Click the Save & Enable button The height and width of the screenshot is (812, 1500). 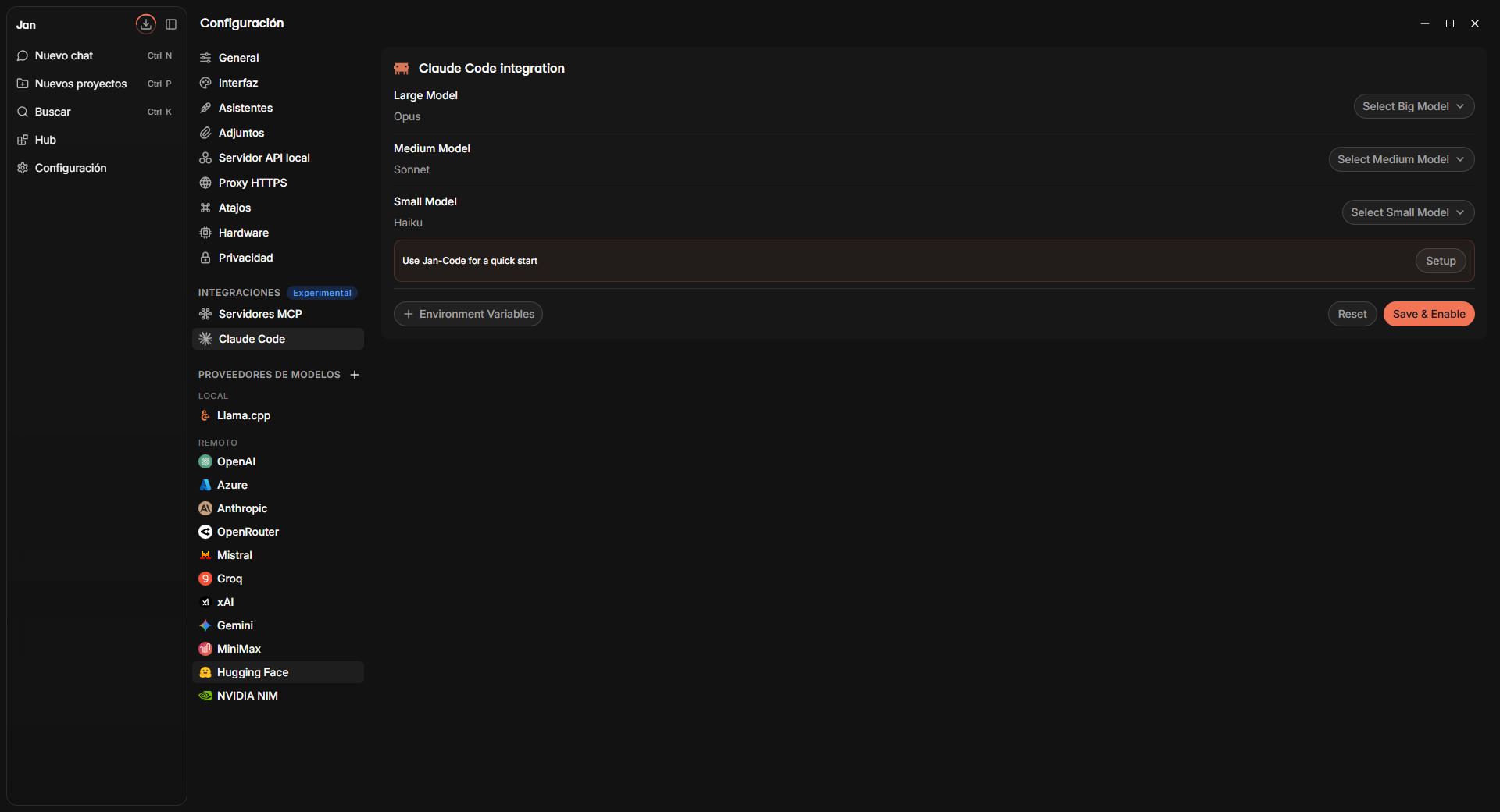tap(1429, 314)
